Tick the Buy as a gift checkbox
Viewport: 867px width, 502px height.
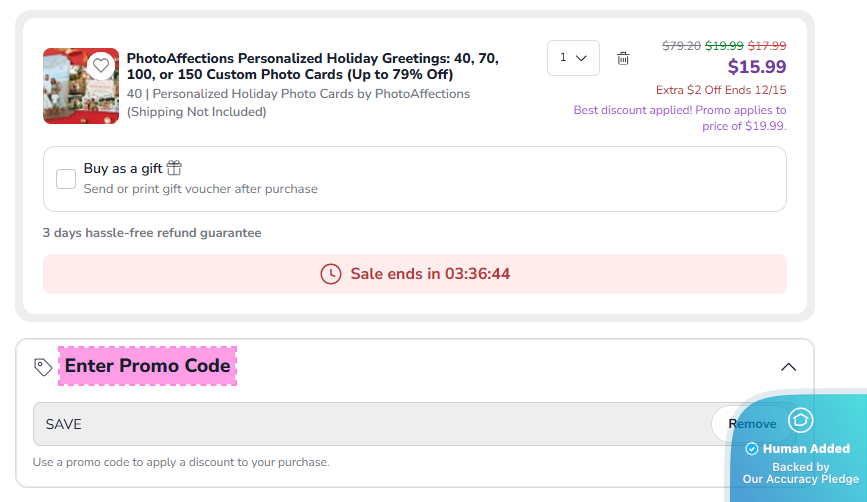[66, 179]
